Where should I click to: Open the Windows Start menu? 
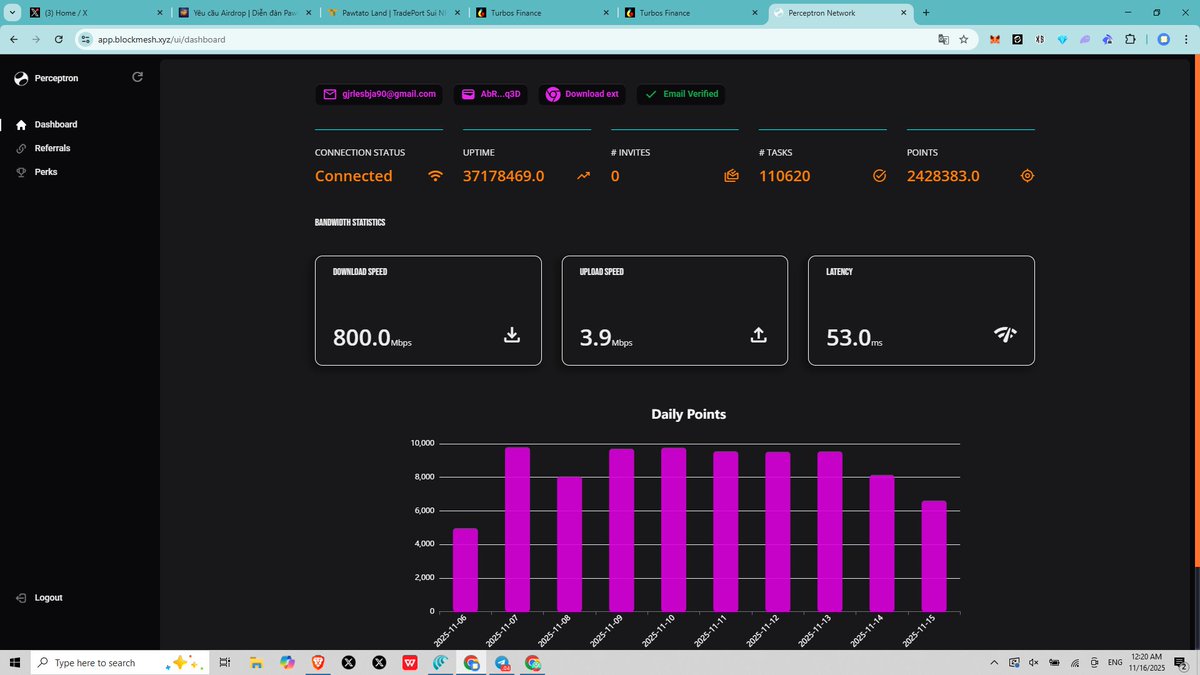point(15,663)
